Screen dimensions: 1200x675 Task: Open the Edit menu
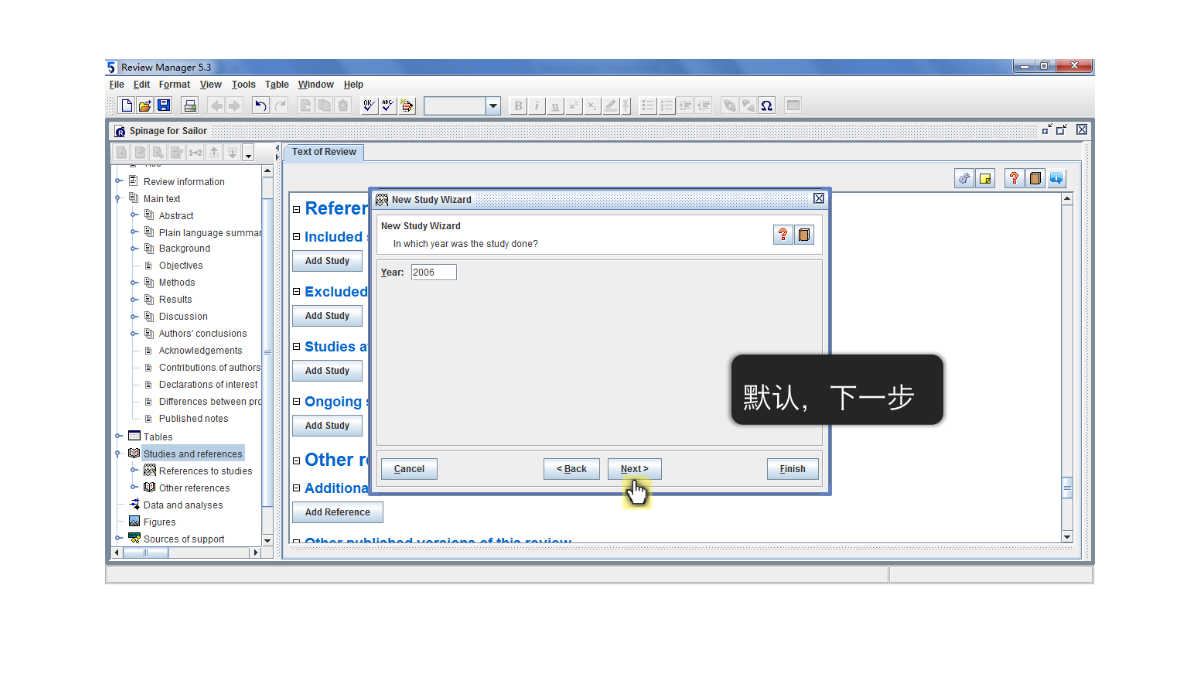142,85
